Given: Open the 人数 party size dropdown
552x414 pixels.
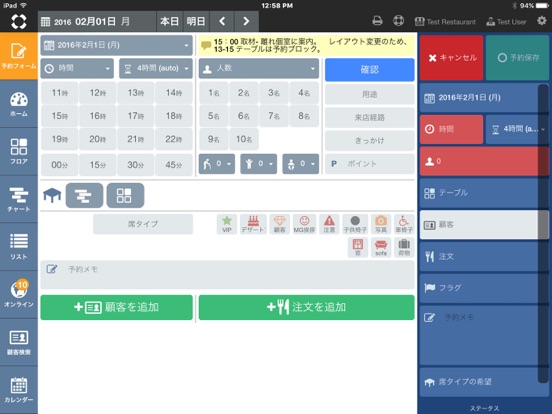Looking at the screenshot, I should 259,68.
